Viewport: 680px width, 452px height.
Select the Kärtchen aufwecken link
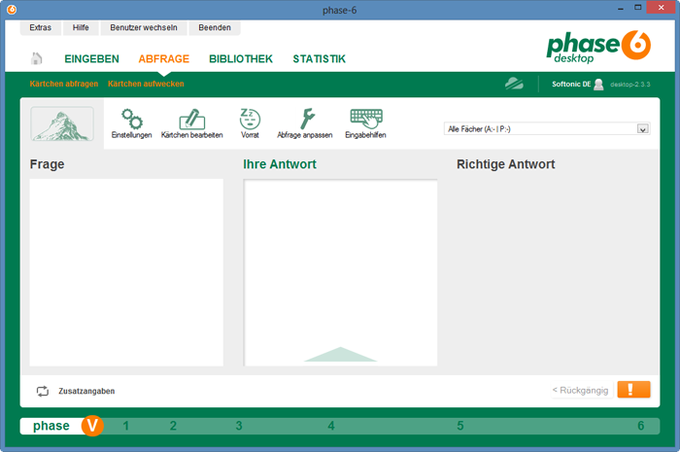click(x=146, y=84)
